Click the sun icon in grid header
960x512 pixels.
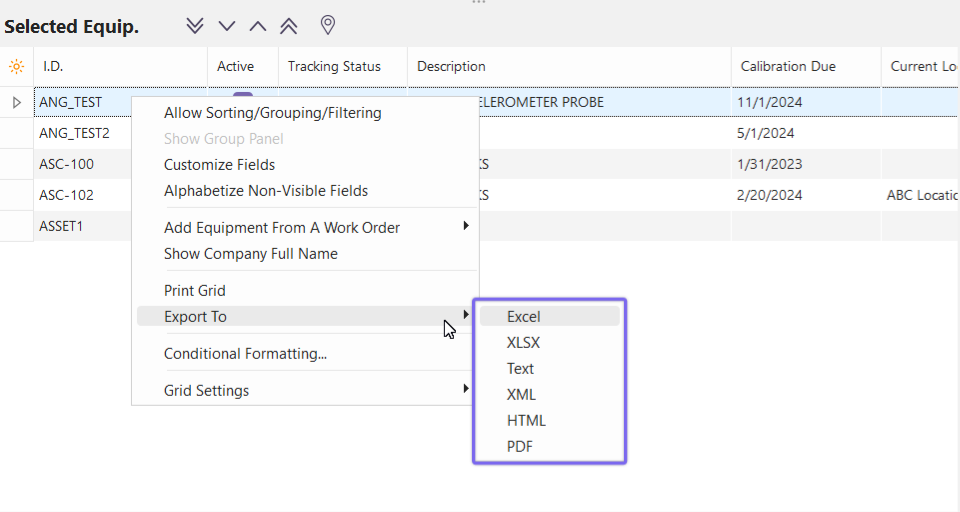[16, 67]
